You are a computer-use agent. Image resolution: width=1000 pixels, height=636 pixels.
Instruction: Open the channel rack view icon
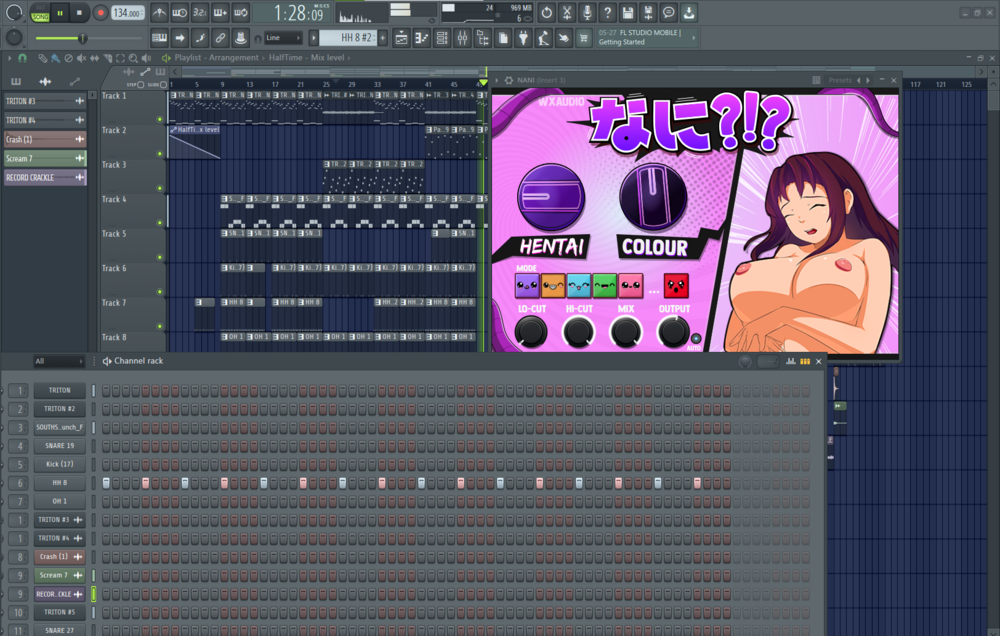point(442,38)
